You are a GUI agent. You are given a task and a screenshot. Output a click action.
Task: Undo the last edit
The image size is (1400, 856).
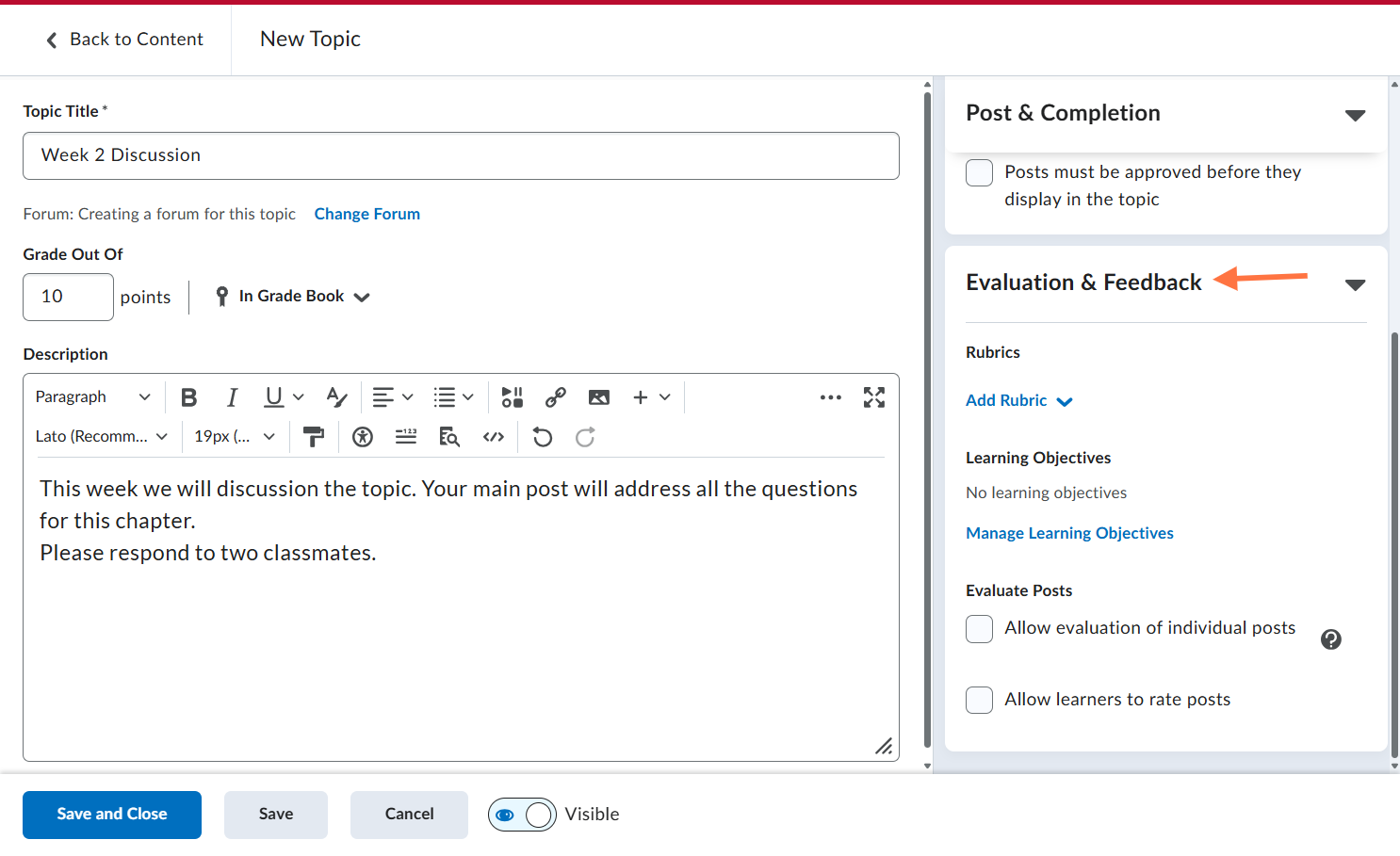pos(542,437)
